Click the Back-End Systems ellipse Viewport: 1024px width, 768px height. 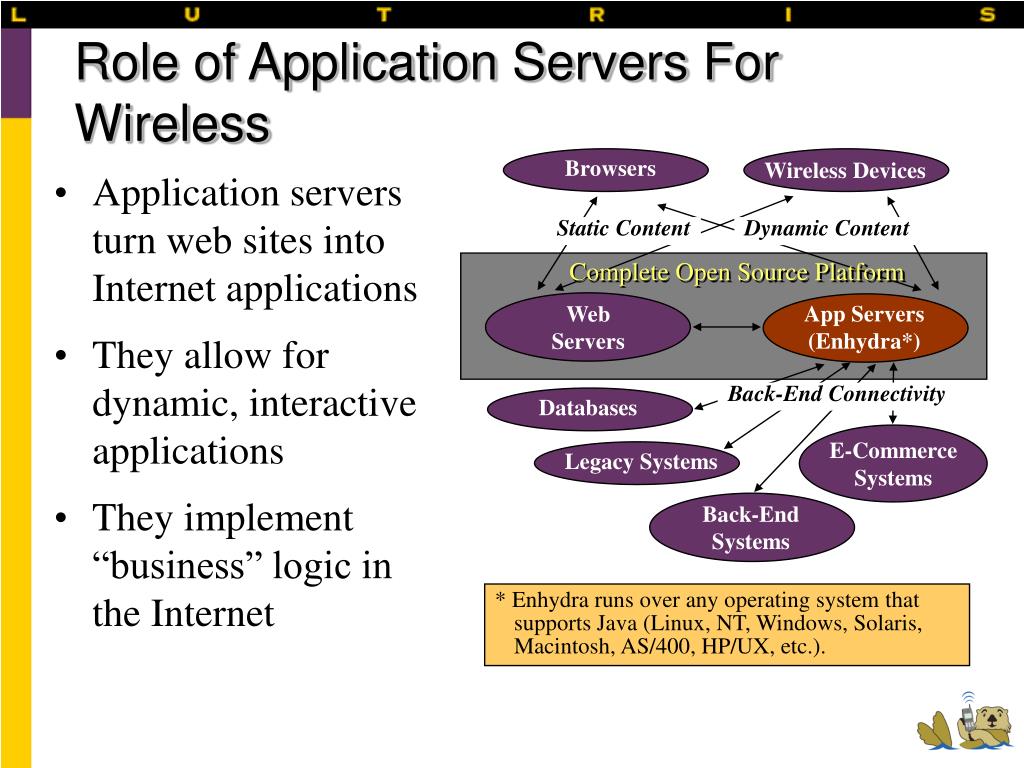coord(752,528)
